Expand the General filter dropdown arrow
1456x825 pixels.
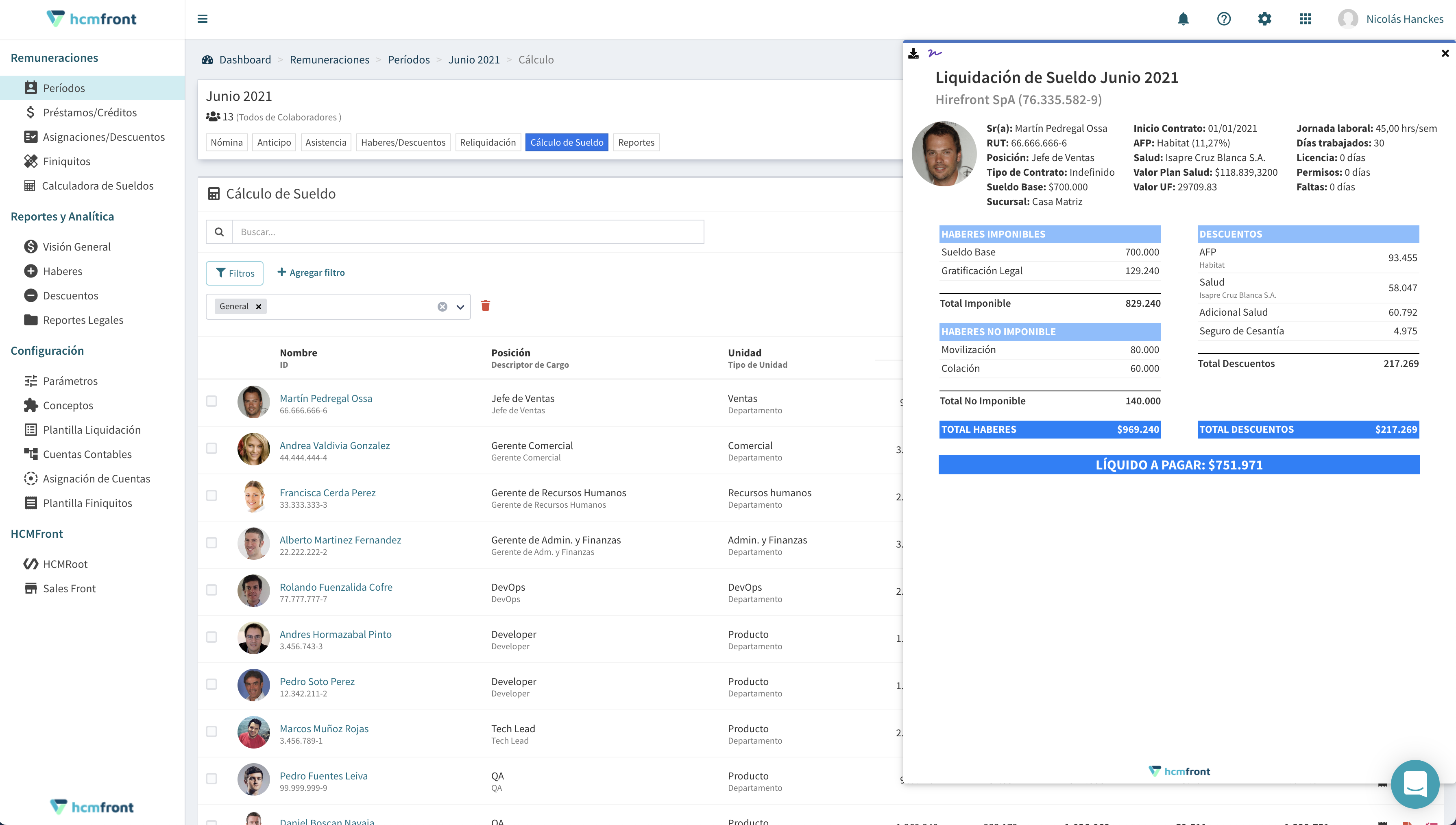[460, 307]
